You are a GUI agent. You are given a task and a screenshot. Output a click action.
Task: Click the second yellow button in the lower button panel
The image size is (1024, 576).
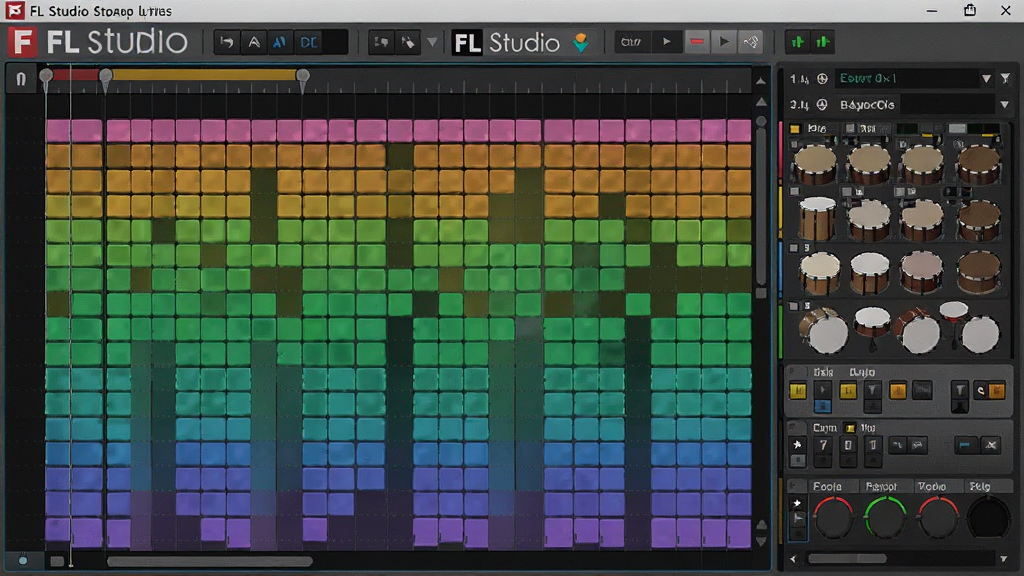coord(848,391)
